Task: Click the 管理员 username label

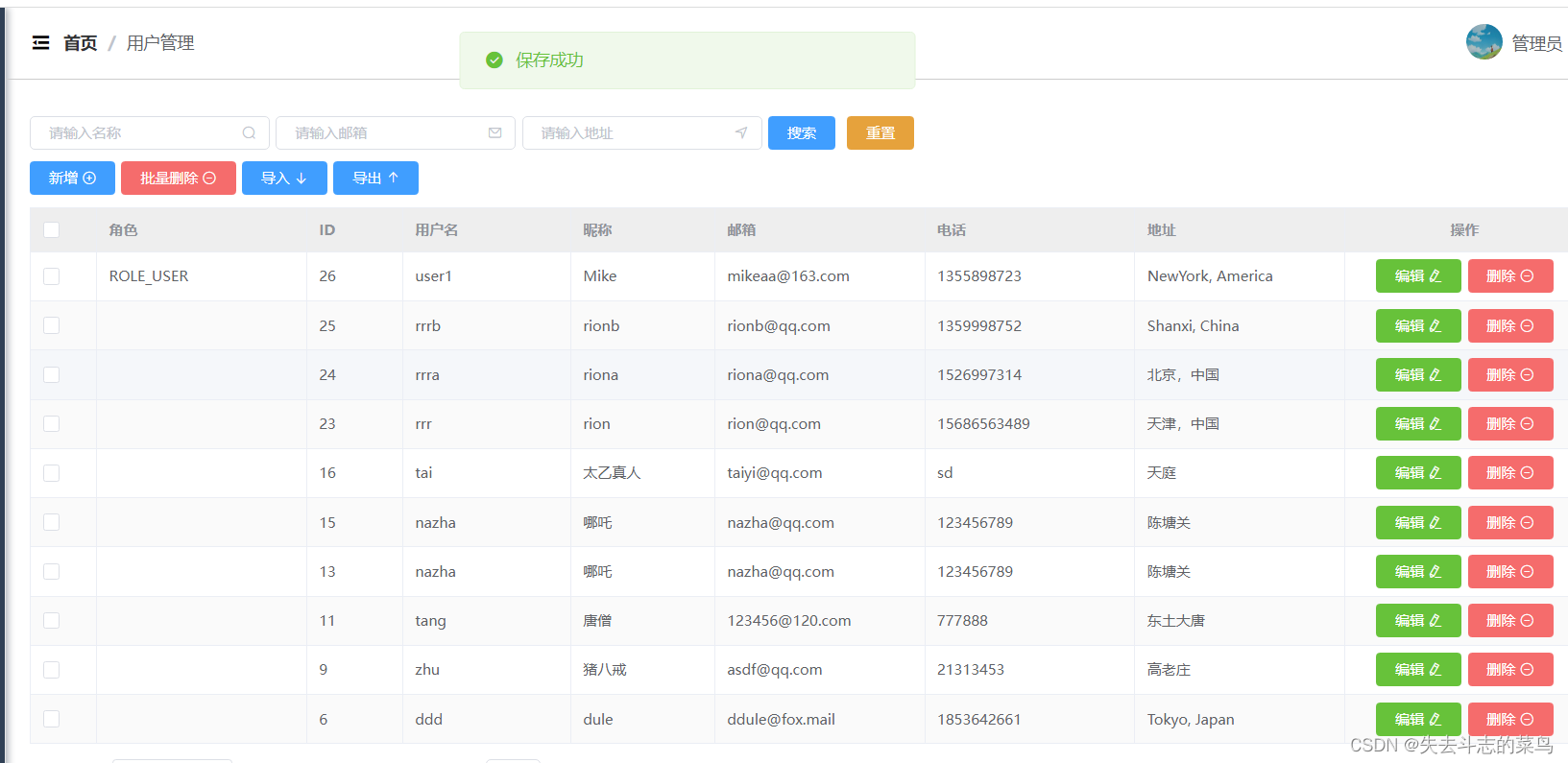Action: pyautogui.click(x=1536, y=43)
